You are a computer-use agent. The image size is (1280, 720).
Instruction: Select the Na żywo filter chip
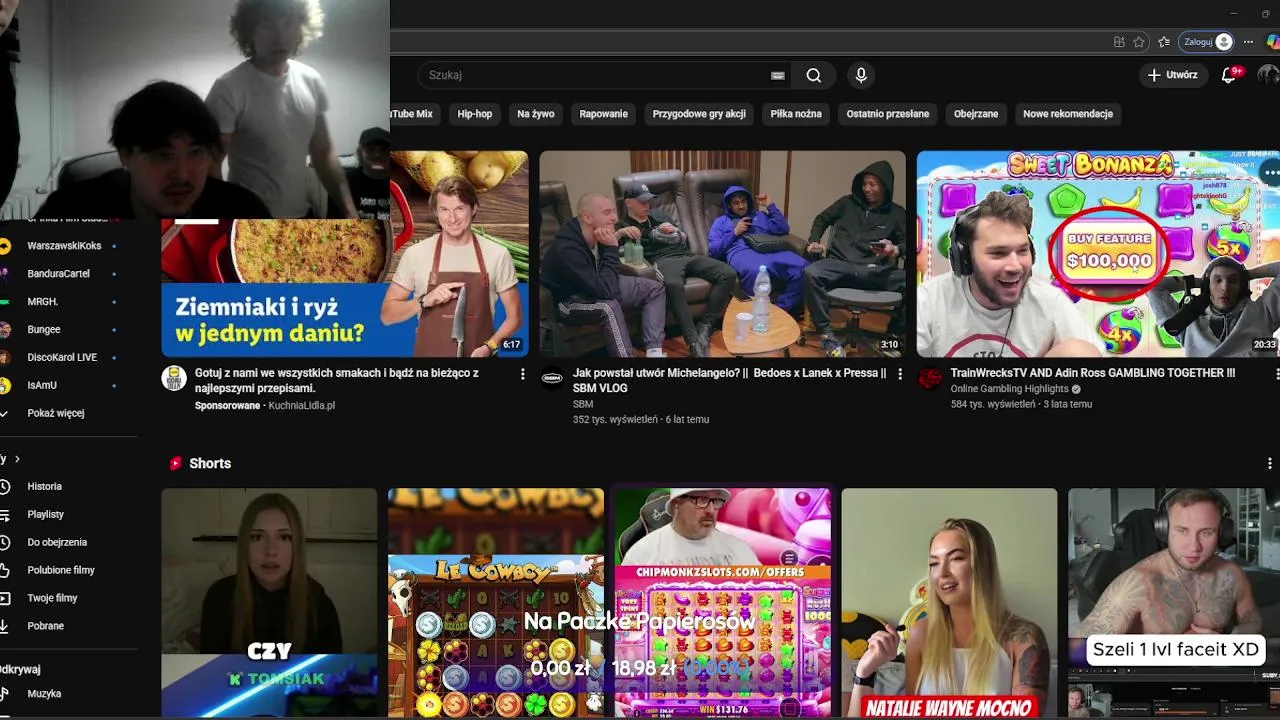pos(535,114)
